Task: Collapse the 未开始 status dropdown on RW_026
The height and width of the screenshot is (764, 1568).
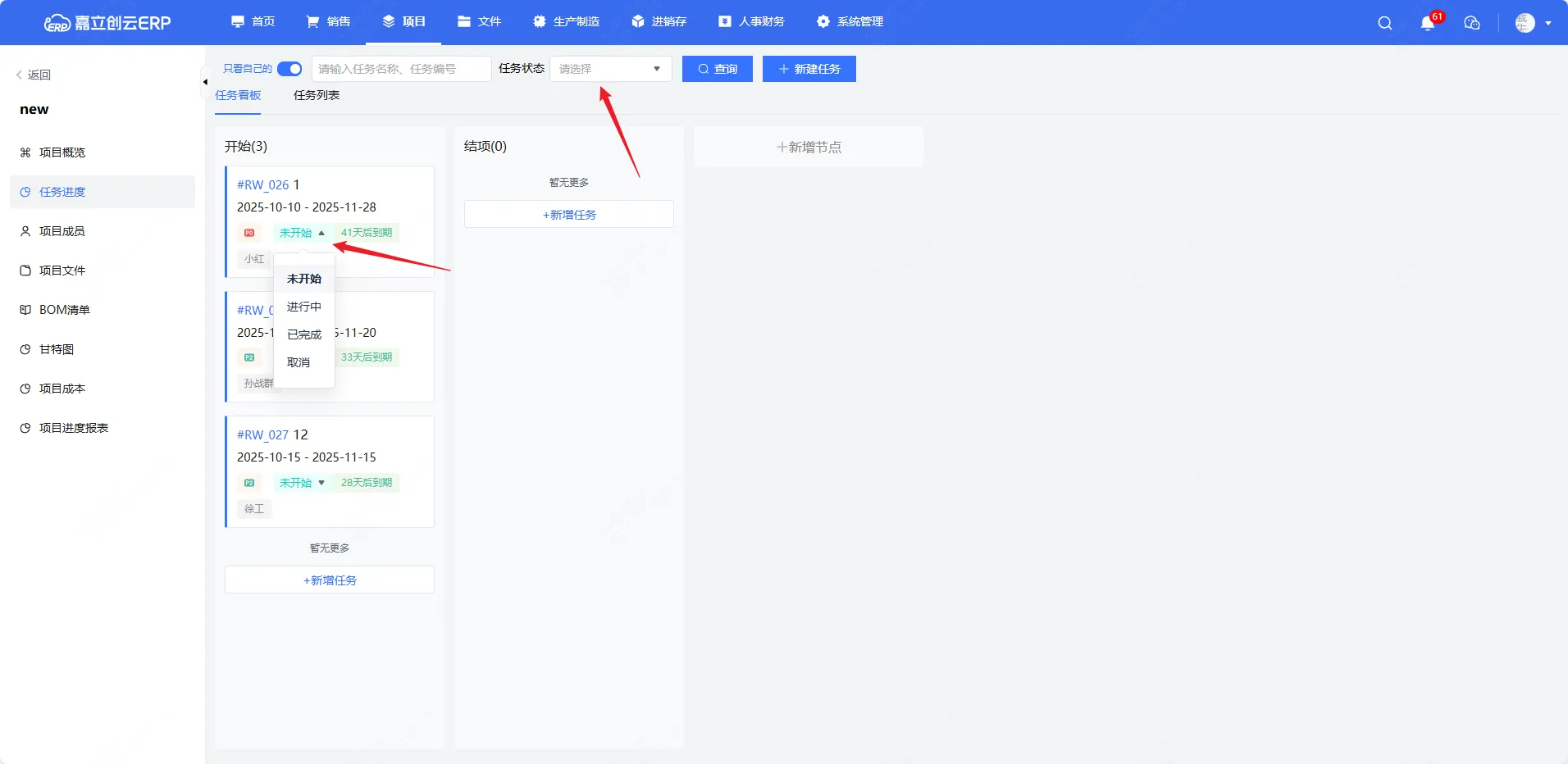Action: (302, 233)
